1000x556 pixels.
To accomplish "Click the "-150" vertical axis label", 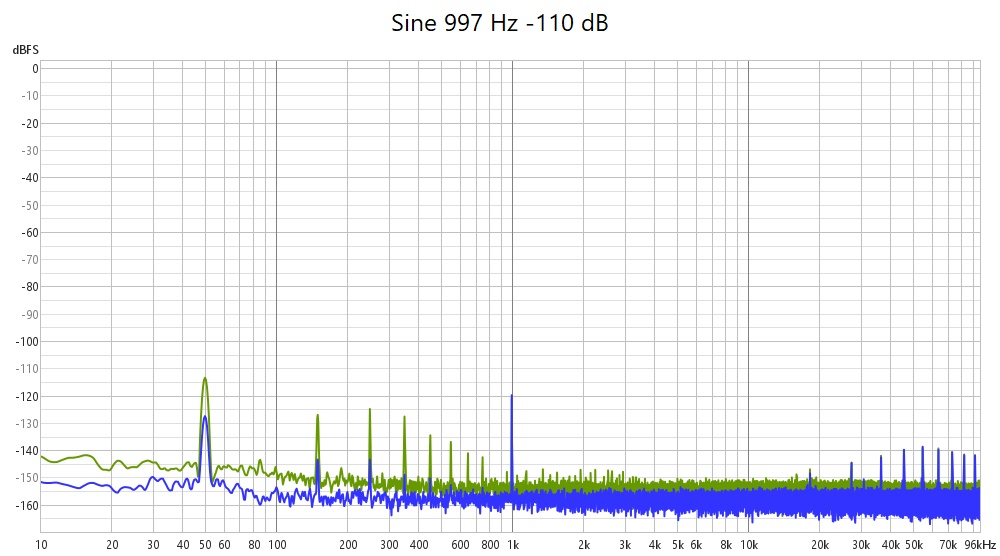I will pyautogui.click(x=27, y=478).
